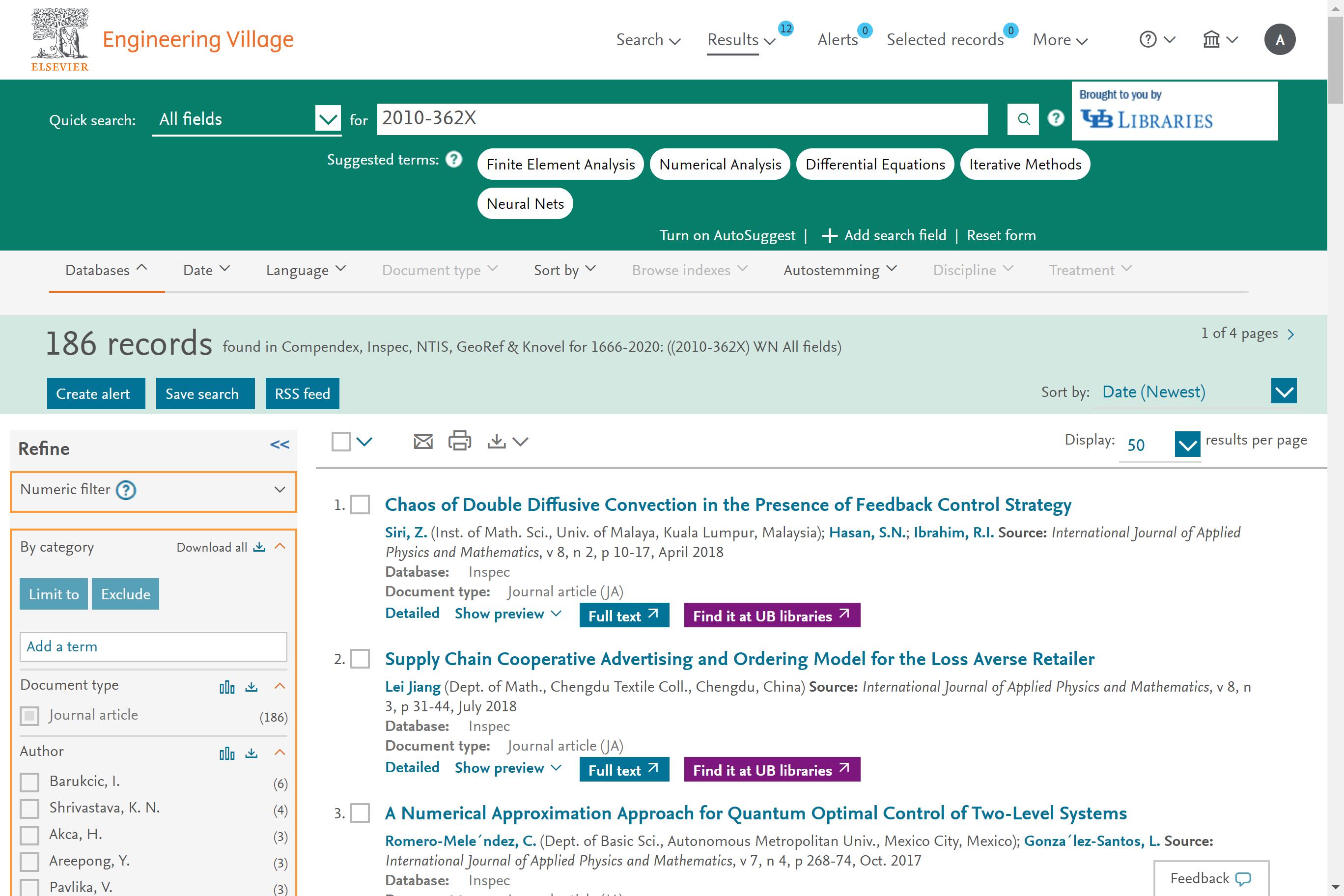Open the institution building icon menu
The height and width of the screenshot is (896, 1344).
tap(1220, 39)
